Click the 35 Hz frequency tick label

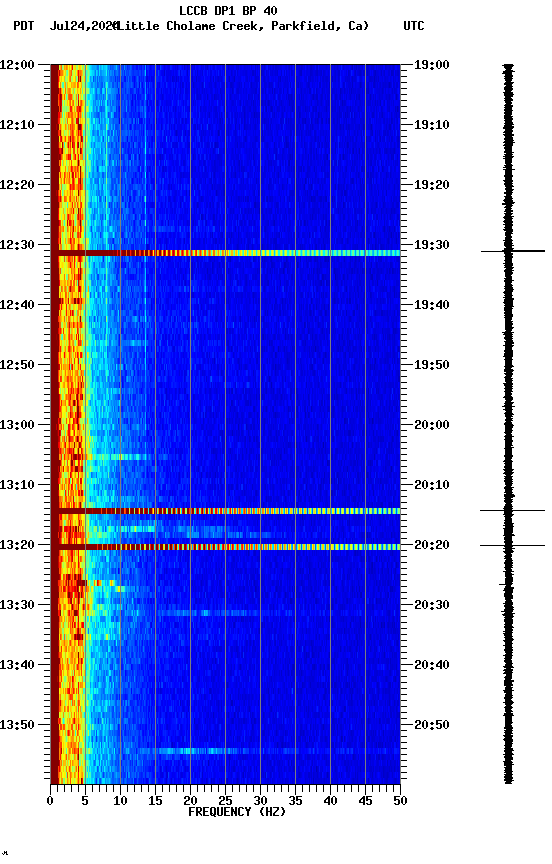[x=295, y=801]
